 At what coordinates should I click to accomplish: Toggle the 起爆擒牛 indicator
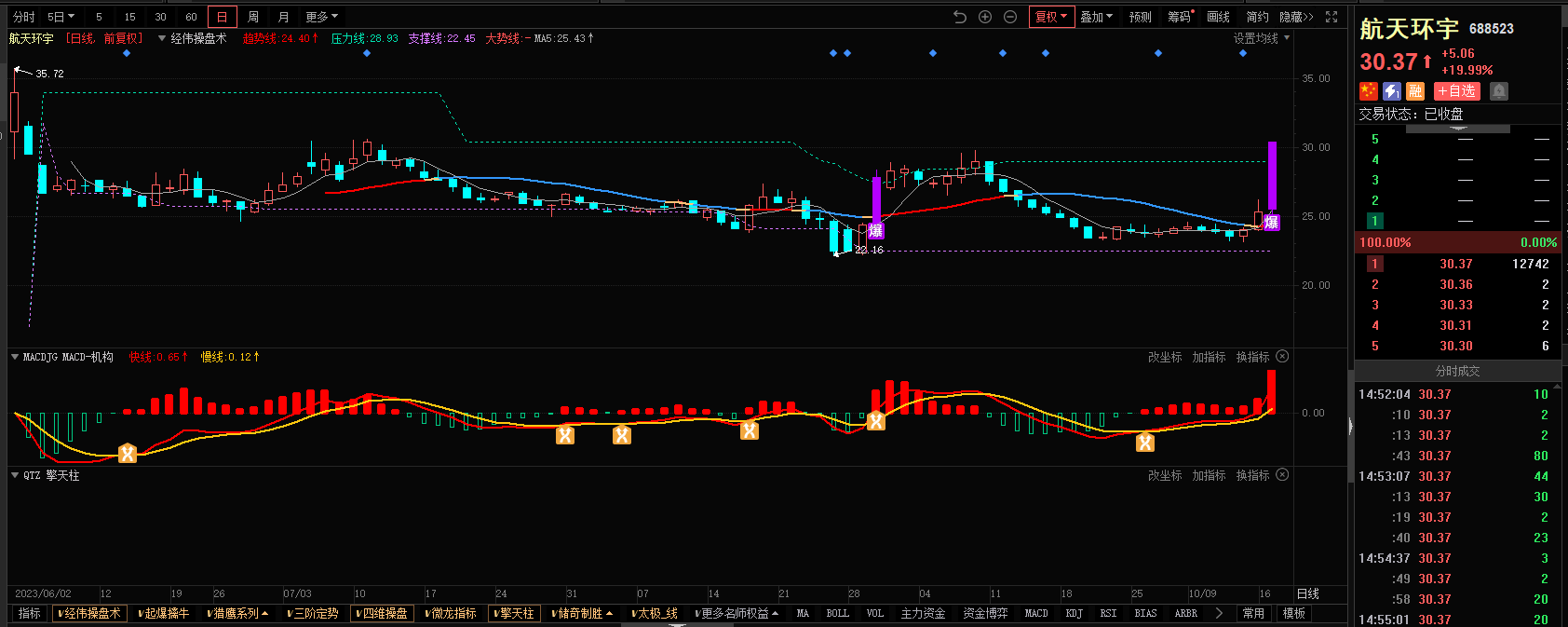tap(163, 613)
